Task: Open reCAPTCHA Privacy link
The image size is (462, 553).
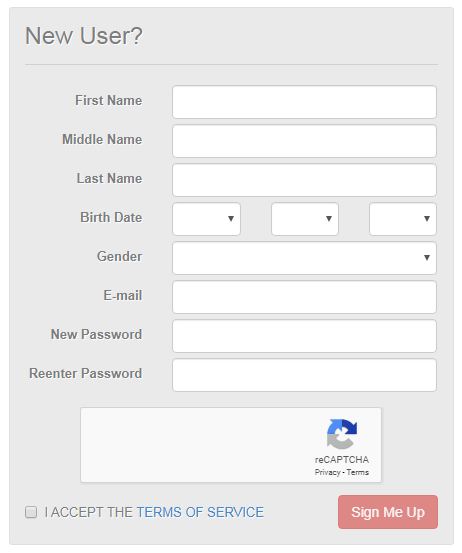Action: coord(327,472)
